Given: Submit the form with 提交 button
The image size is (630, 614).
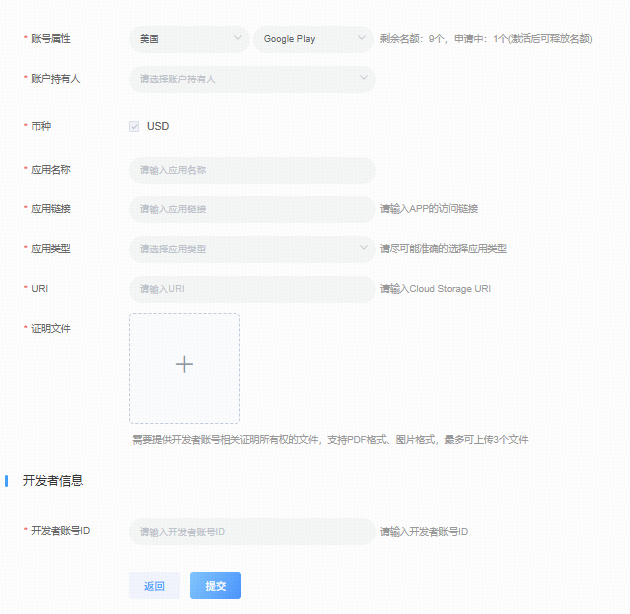Looking at the screenshot, I should click(x=215, y=586).
